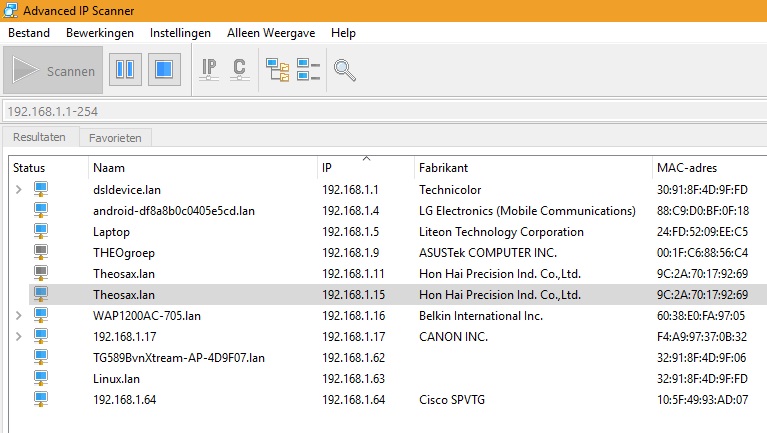The image size is (767, 433).
Task: Click the expand all tree icon
Action: (277, 69)
